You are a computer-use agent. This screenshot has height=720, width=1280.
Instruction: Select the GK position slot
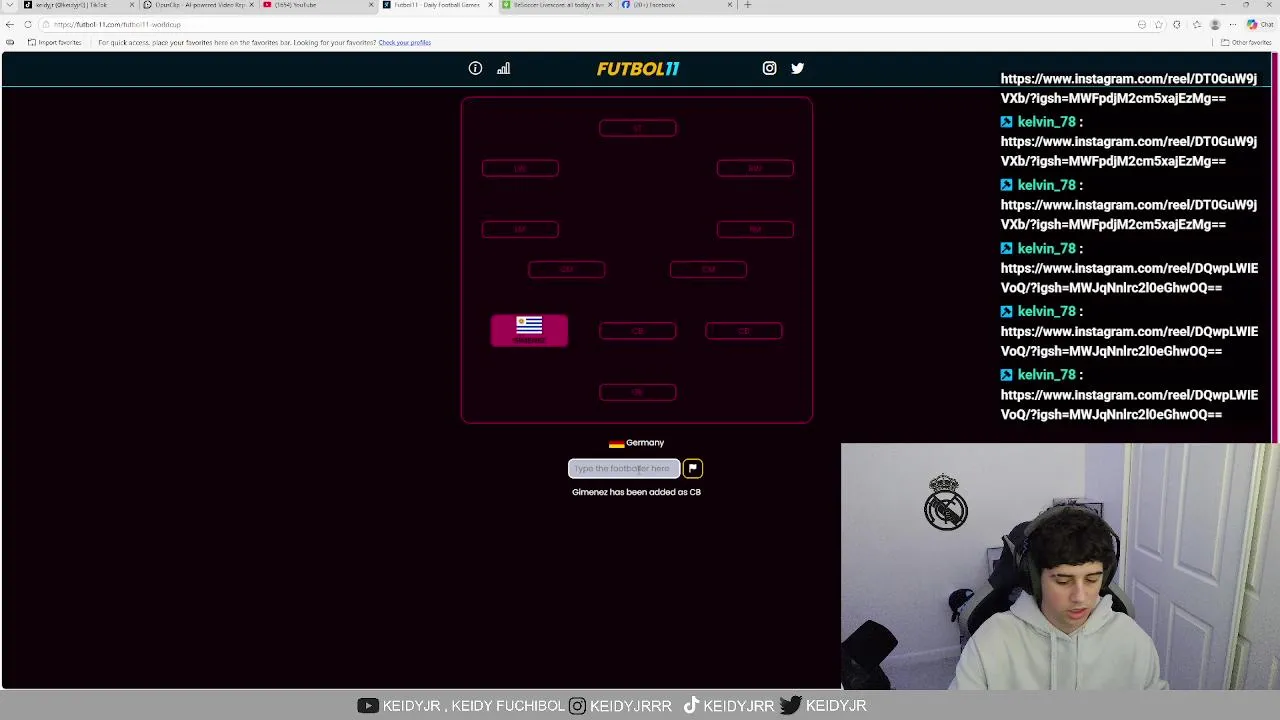tap(637, 392)
